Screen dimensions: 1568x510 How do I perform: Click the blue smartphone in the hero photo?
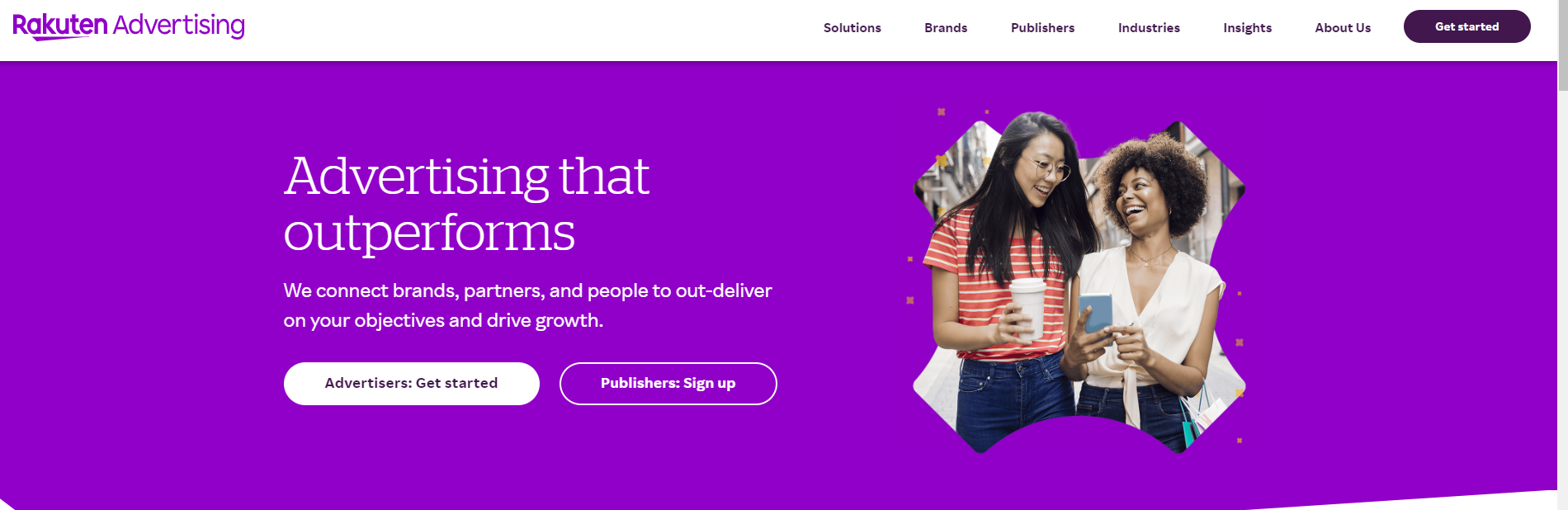tap(1095, 313)
